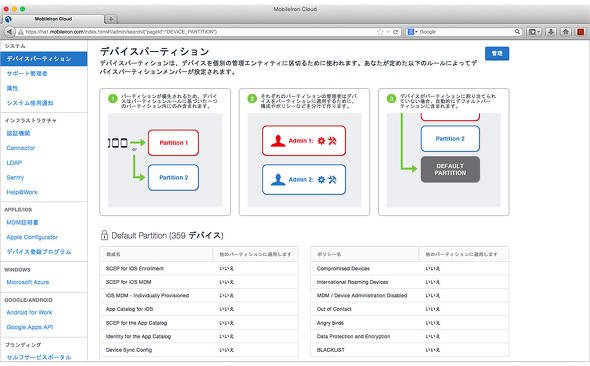Click いいえ value in the BLACKLIST row
Image resolution: width=590 pixels, height=366 pixels.
pyautogui.click(x=432, y=350)
